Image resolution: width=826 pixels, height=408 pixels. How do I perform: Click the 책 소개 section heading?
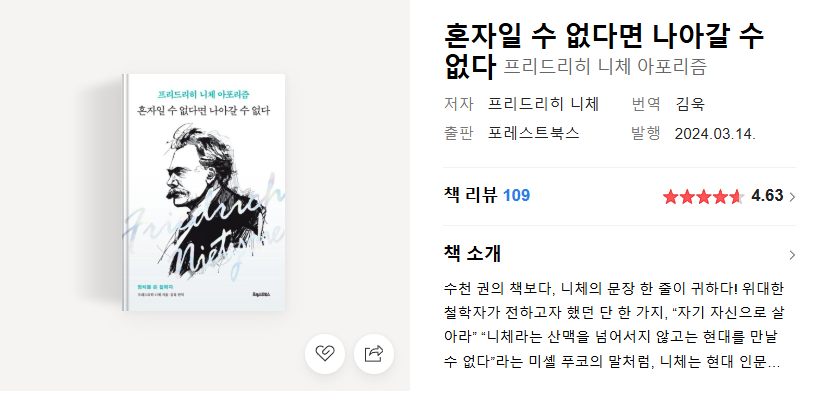[472, 253]
